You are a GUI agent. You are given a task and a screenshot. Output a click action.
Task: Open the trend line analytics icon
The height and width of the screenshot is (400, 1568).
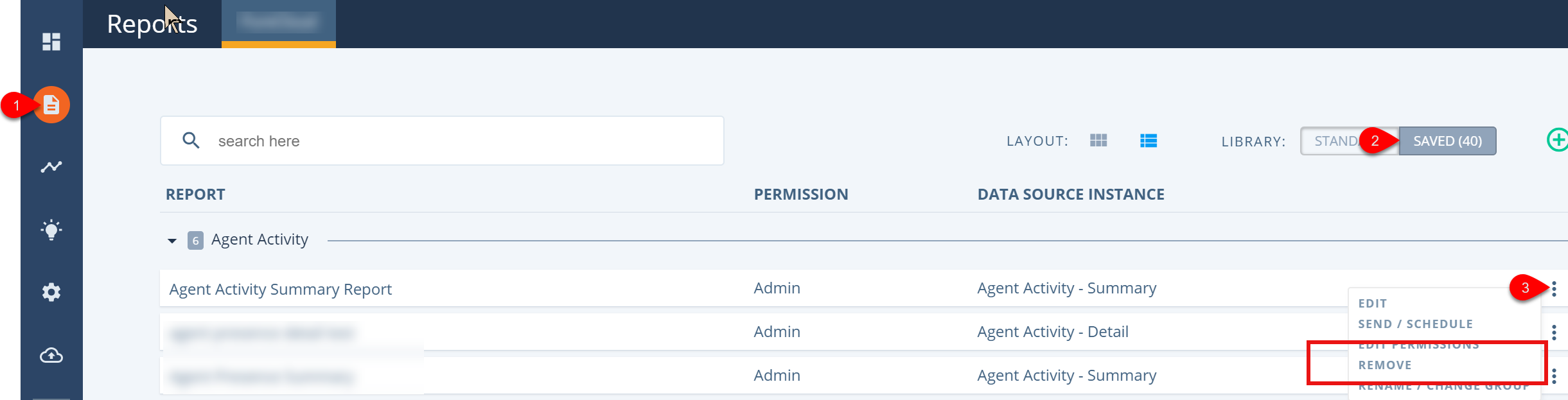click(51, 167)
